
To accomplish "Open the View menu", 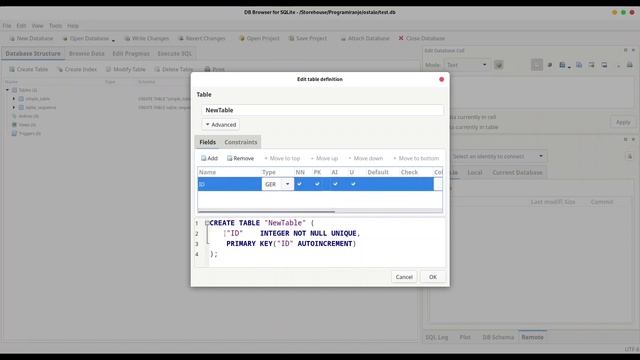I will click(38, 26).
